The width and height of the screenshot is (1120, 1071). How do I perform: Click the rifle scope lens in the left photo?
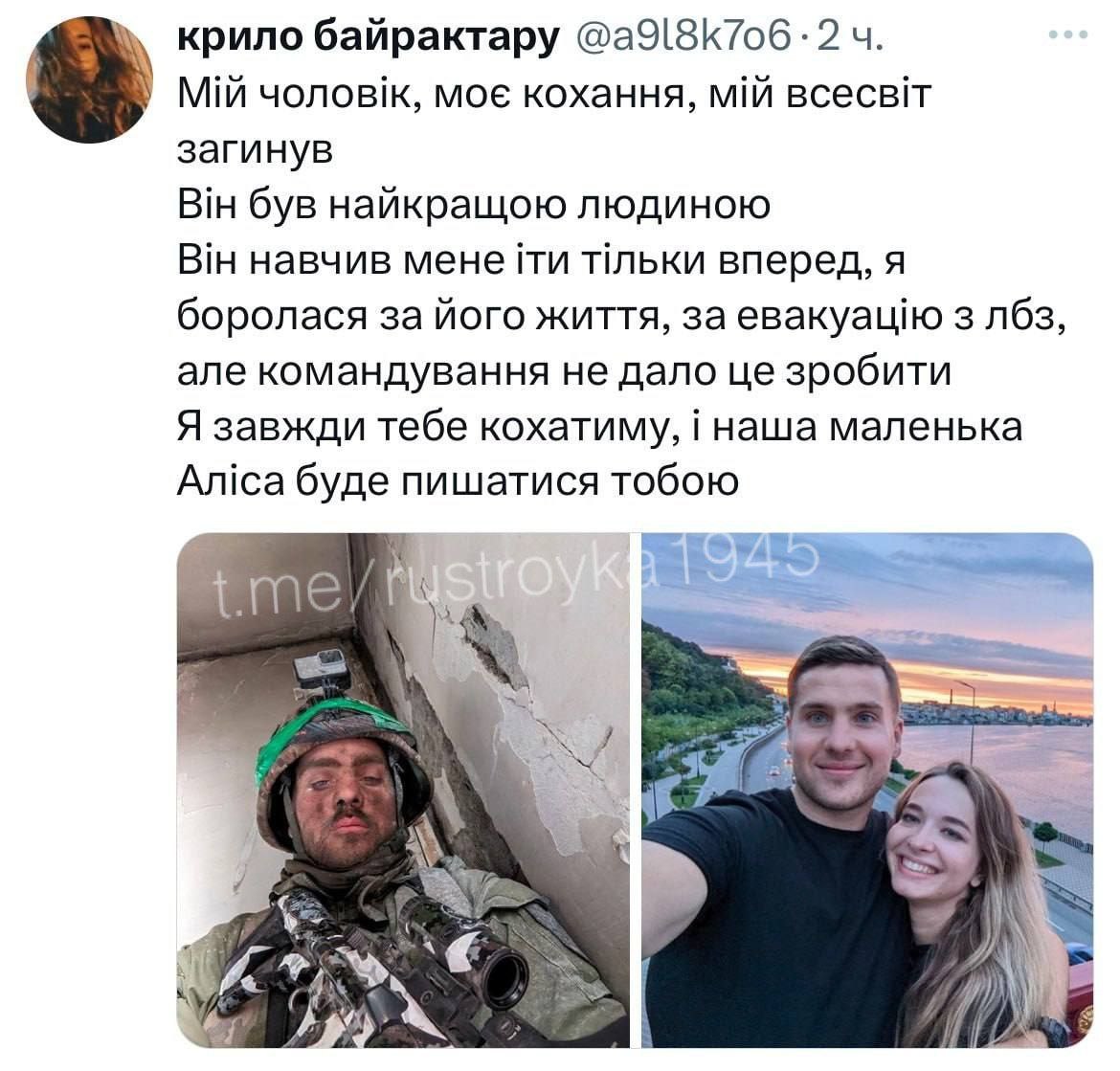(x=506, y=975)
